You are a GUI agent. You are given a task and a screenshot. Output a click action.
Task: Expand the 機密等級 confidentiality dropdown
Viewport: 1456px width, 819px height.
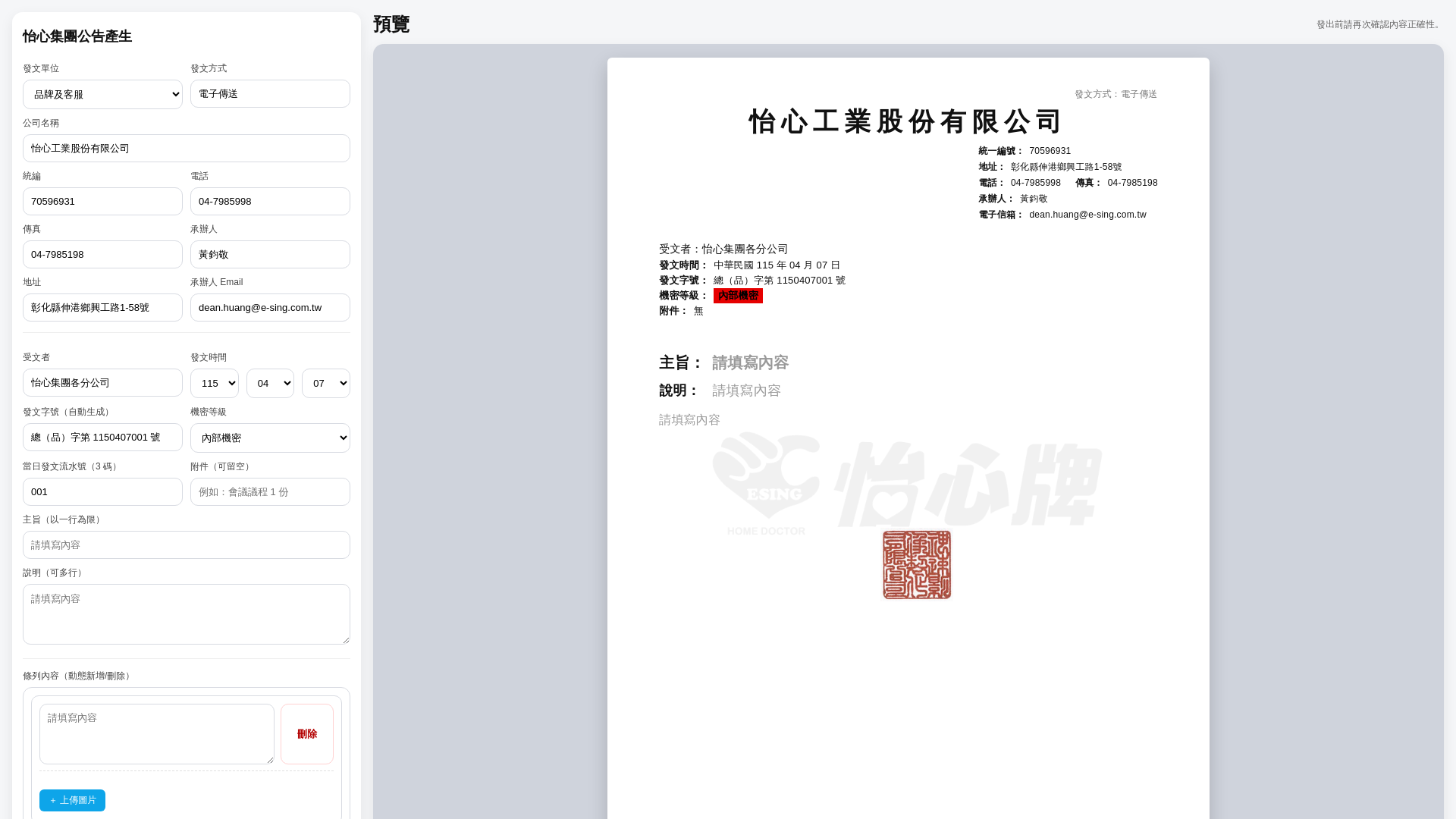tap(270, 438)
